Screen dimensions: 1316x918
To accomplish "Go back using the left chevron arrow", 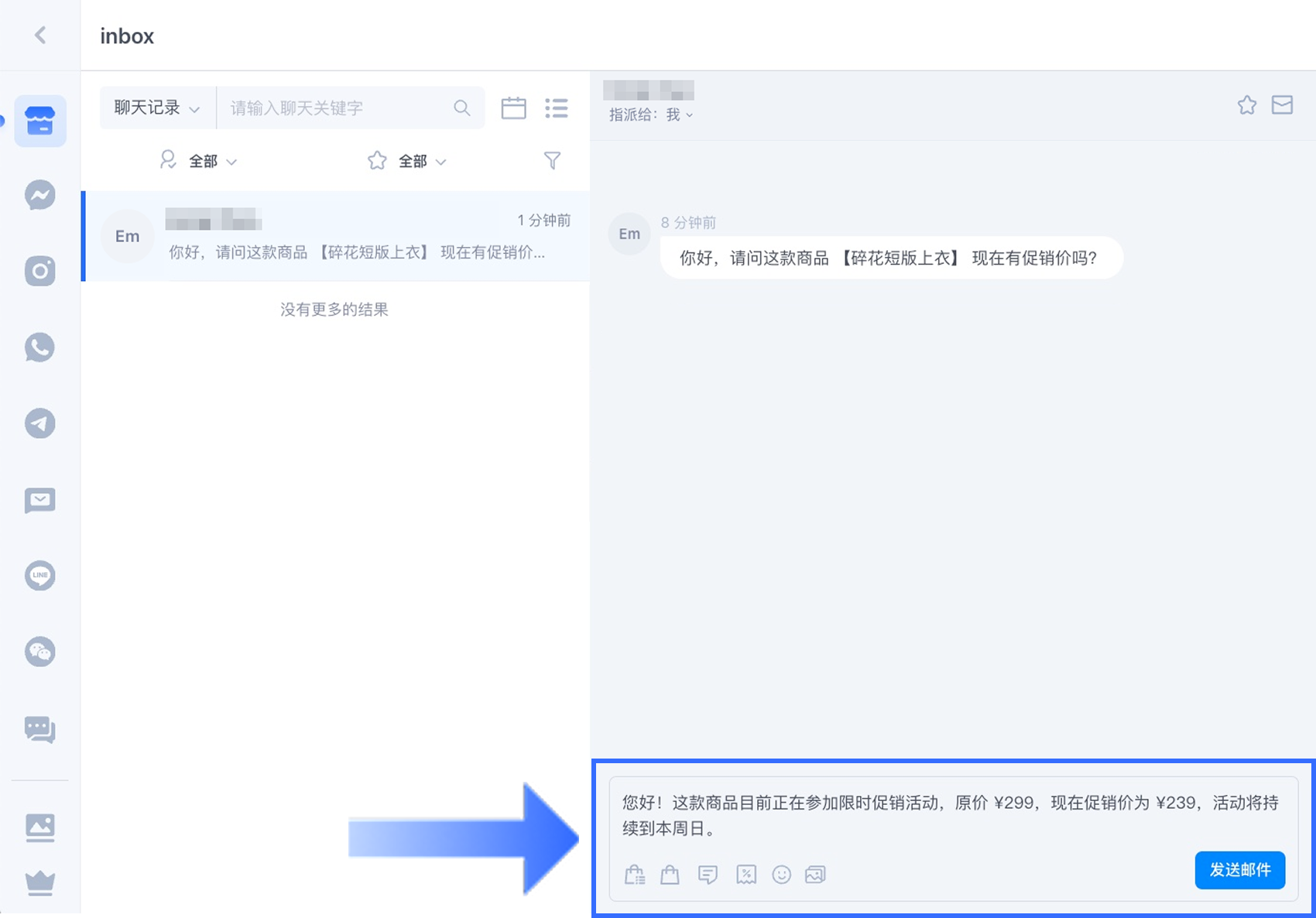I will click(x=40, y=36).
